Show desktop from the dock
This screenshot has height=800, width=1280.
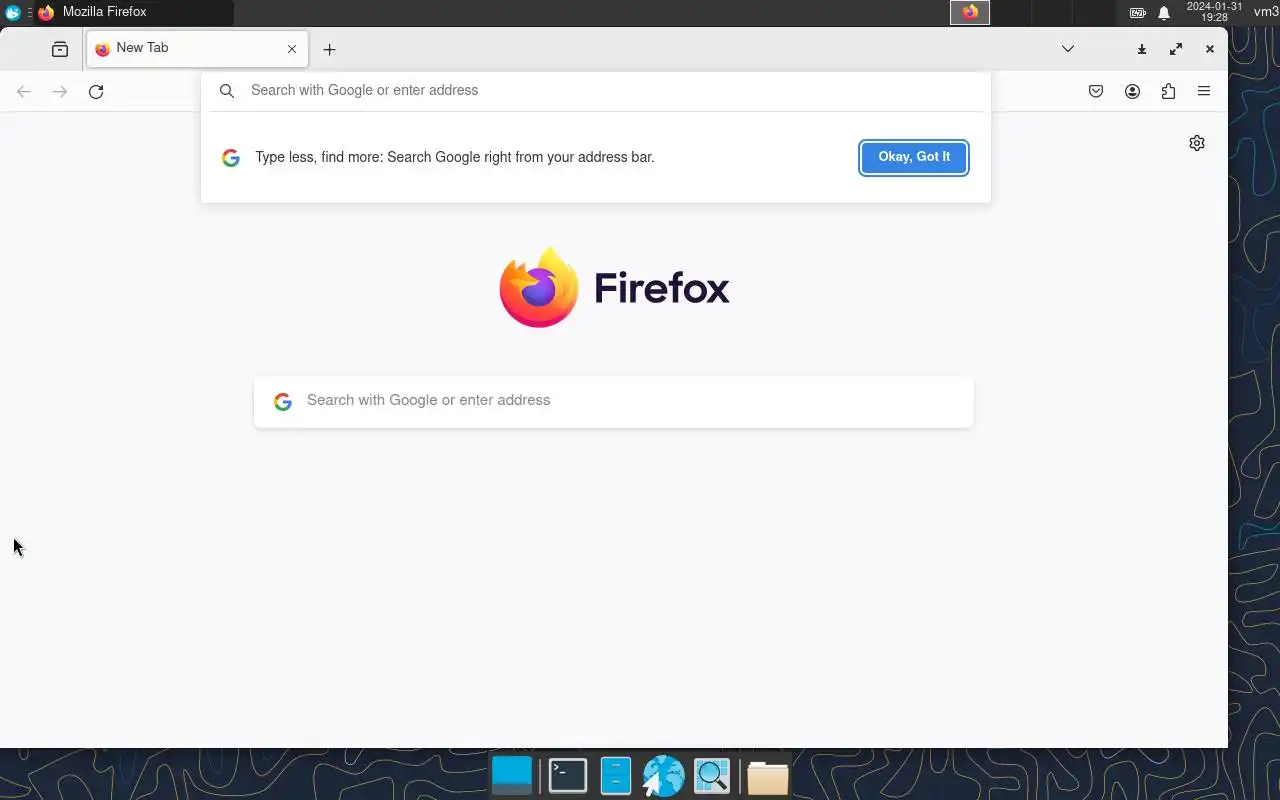tap(512, 776)
